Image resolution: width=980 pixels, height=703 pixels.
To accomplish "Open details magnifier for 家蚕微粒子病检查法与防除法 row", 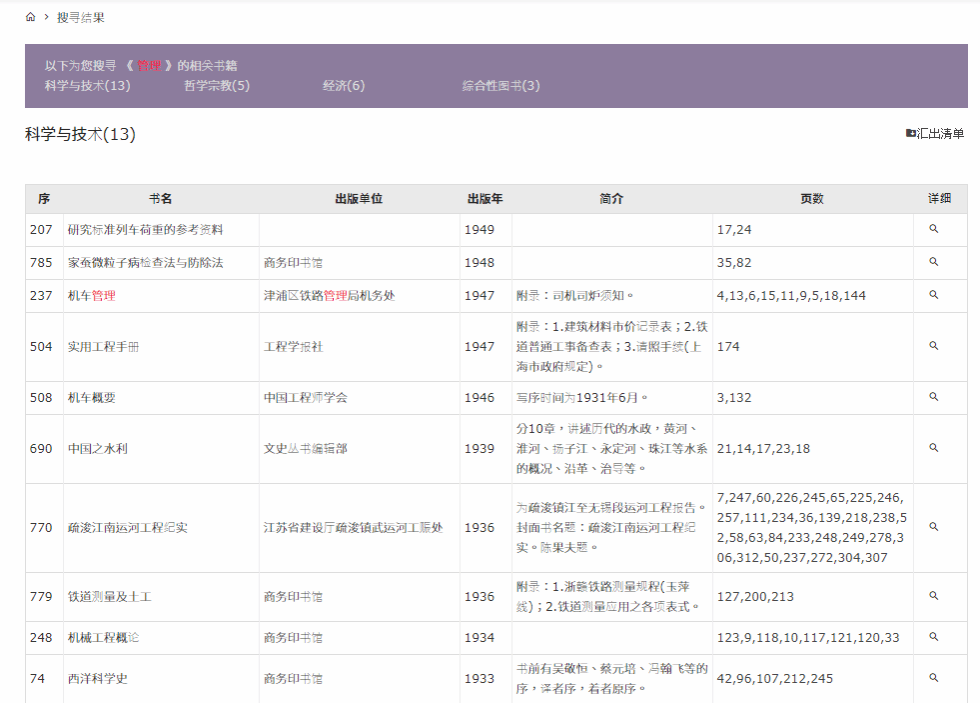I will coord(933,262).
